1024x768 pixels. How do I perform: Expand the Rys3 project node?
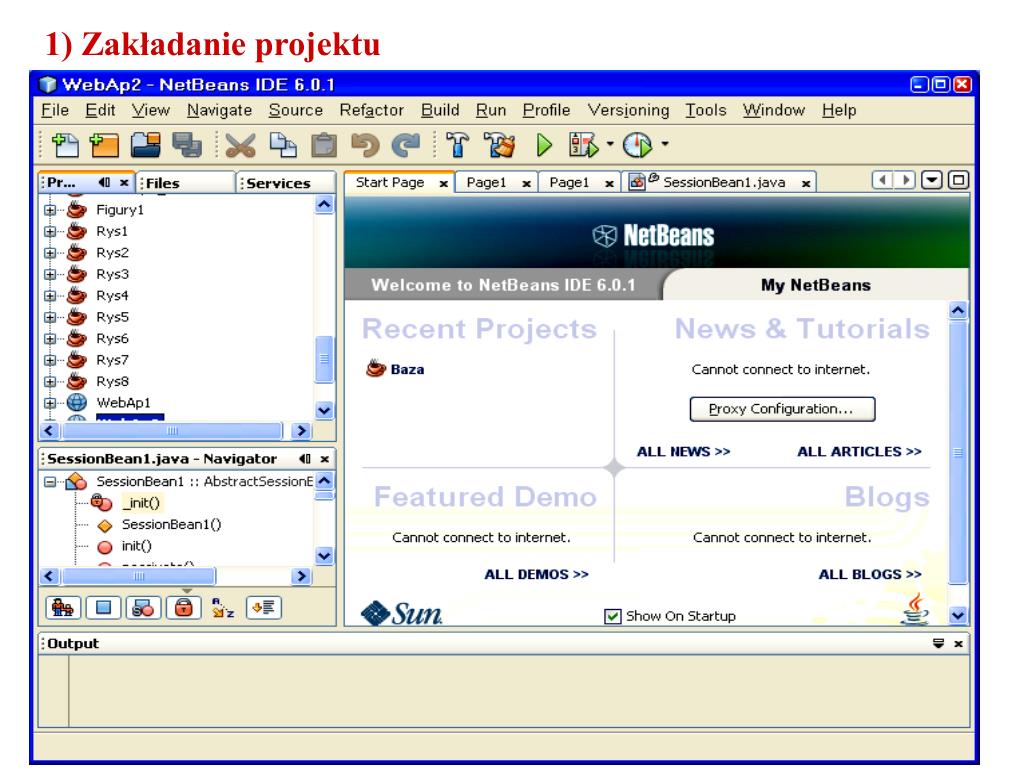coord(50,274)
